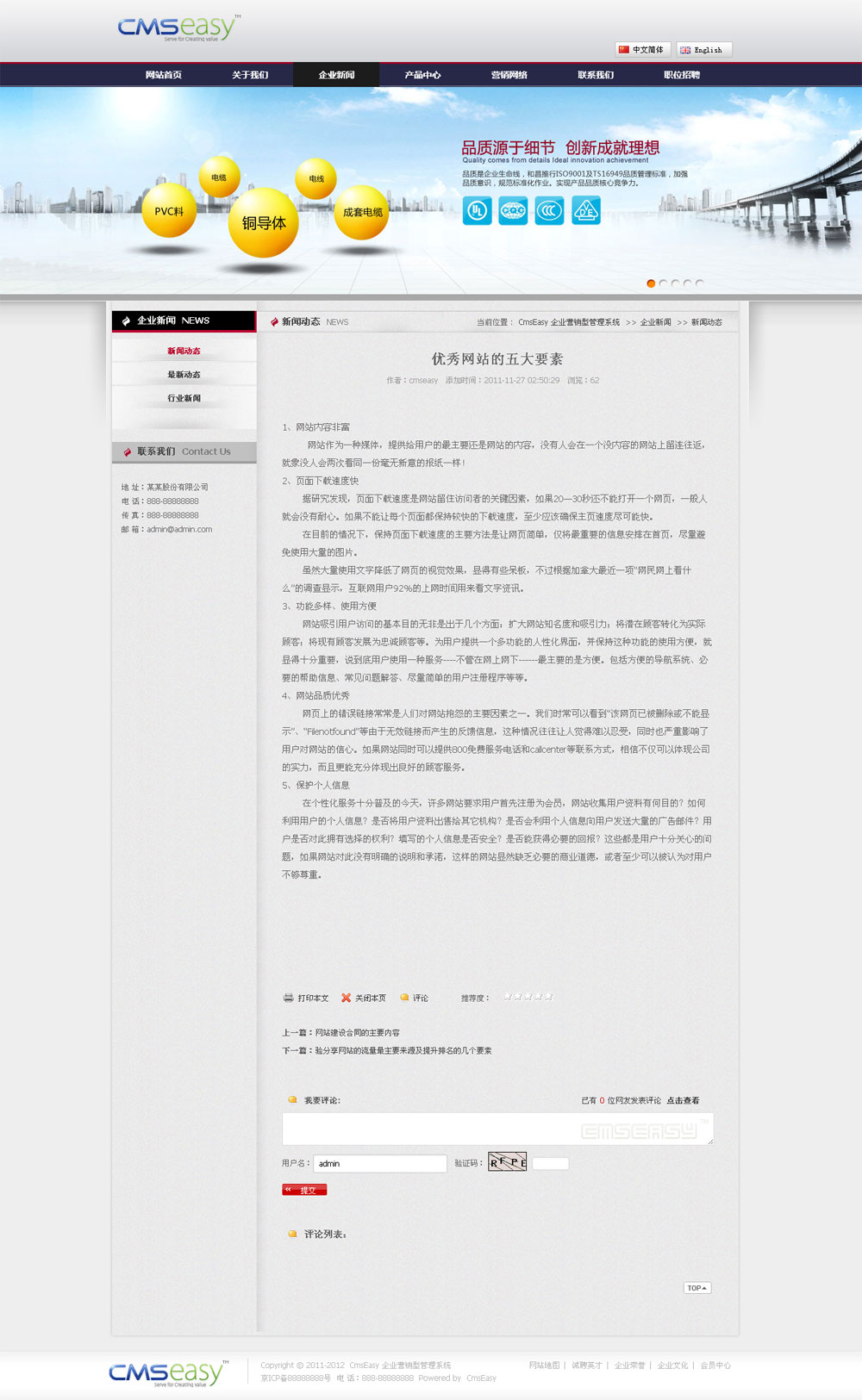Switch site language to English
Screen dimensions: 862x1400
(x=703, y=50)
